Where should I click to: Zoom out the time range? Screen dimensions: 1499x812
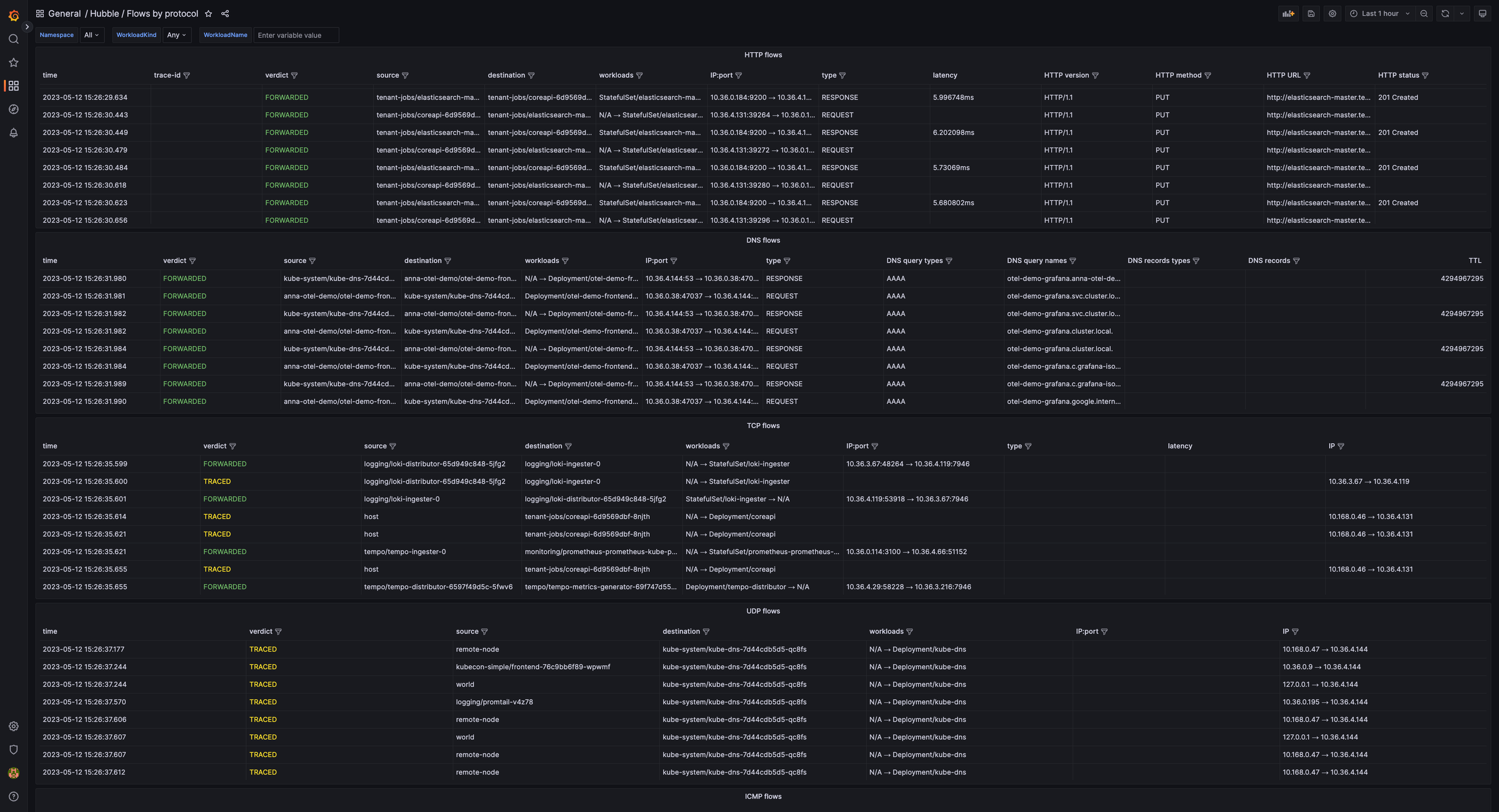click(x=1424, y=13)
